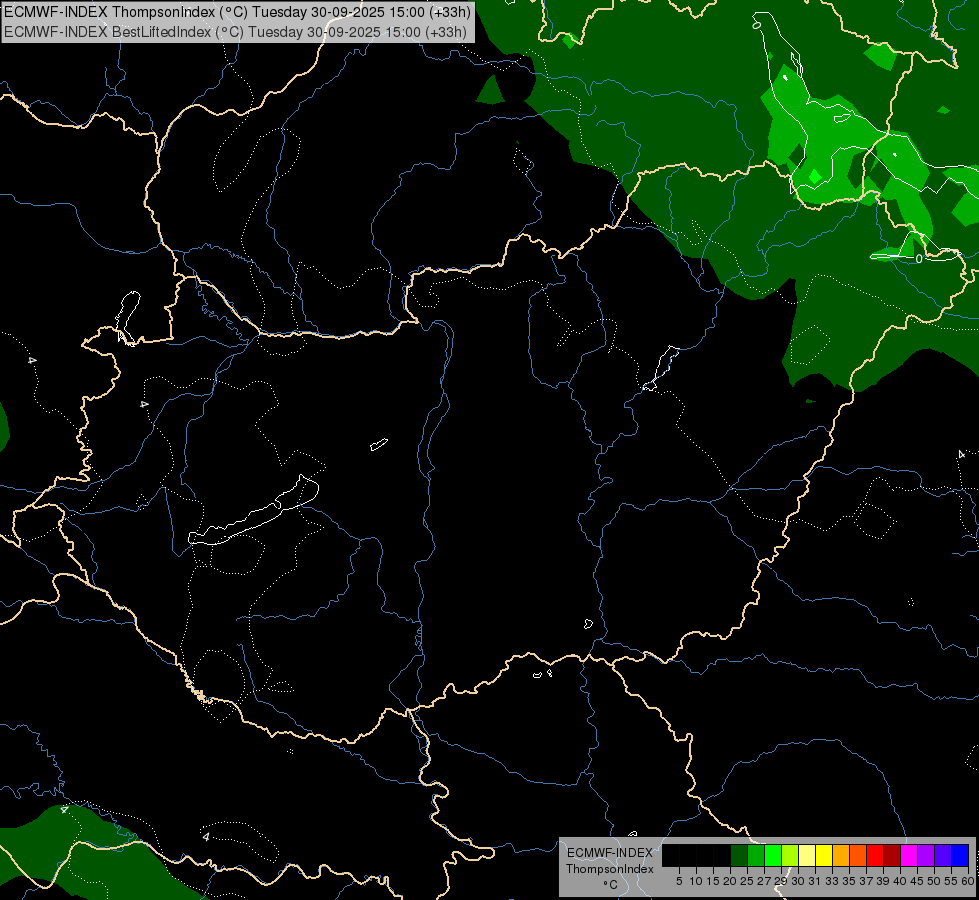Click the 0 contour label at right edge
Image resolution: width=979 pixels, height=900 pixels.
(x=918, y=259)
